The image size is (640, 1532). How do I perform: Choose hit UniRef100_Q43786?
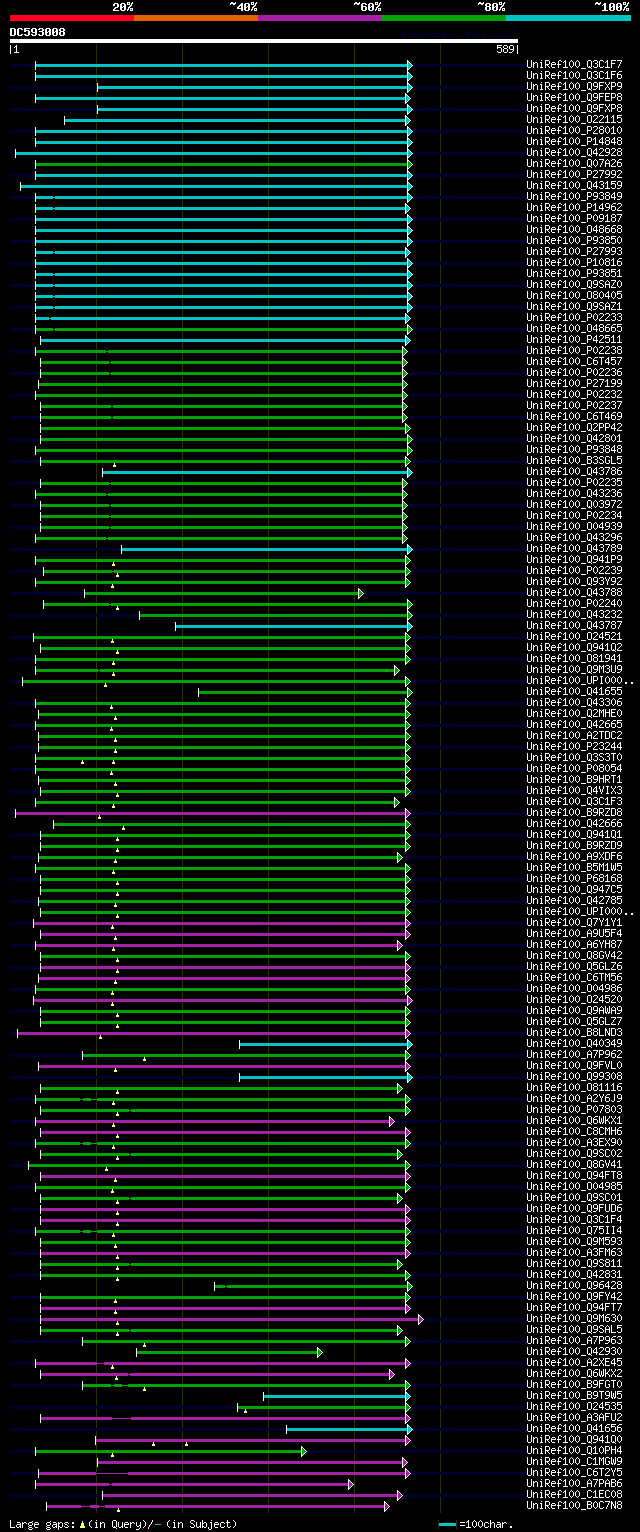pos(574,471)
